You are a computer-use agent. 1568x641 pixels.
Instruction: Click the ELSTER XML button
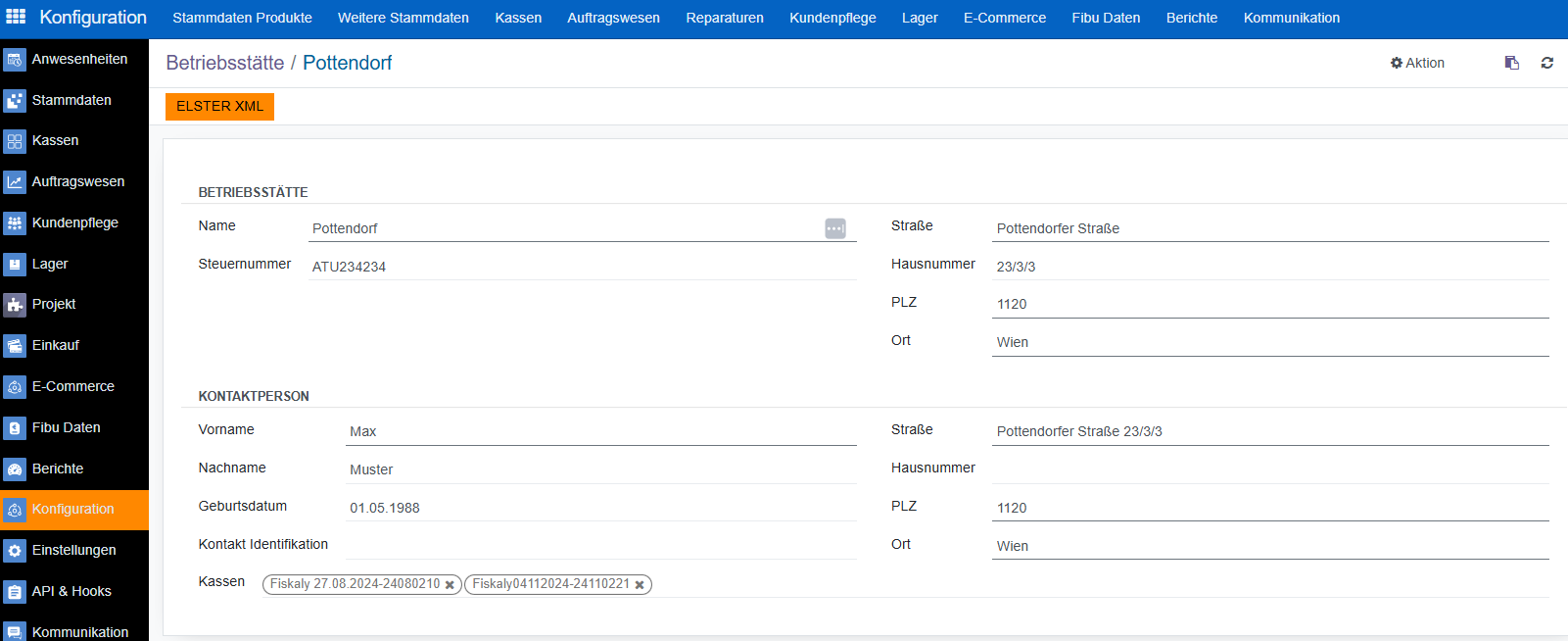pyautogui.click(x=219, y=106)
